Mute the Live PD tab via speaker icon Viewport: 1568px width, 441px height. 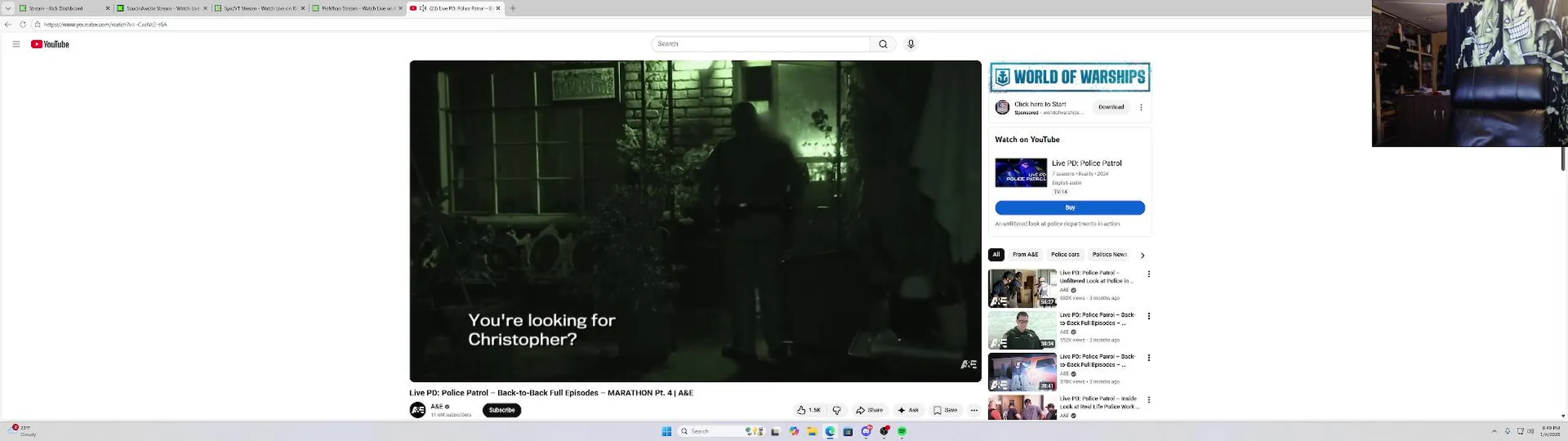pos(423,8)
